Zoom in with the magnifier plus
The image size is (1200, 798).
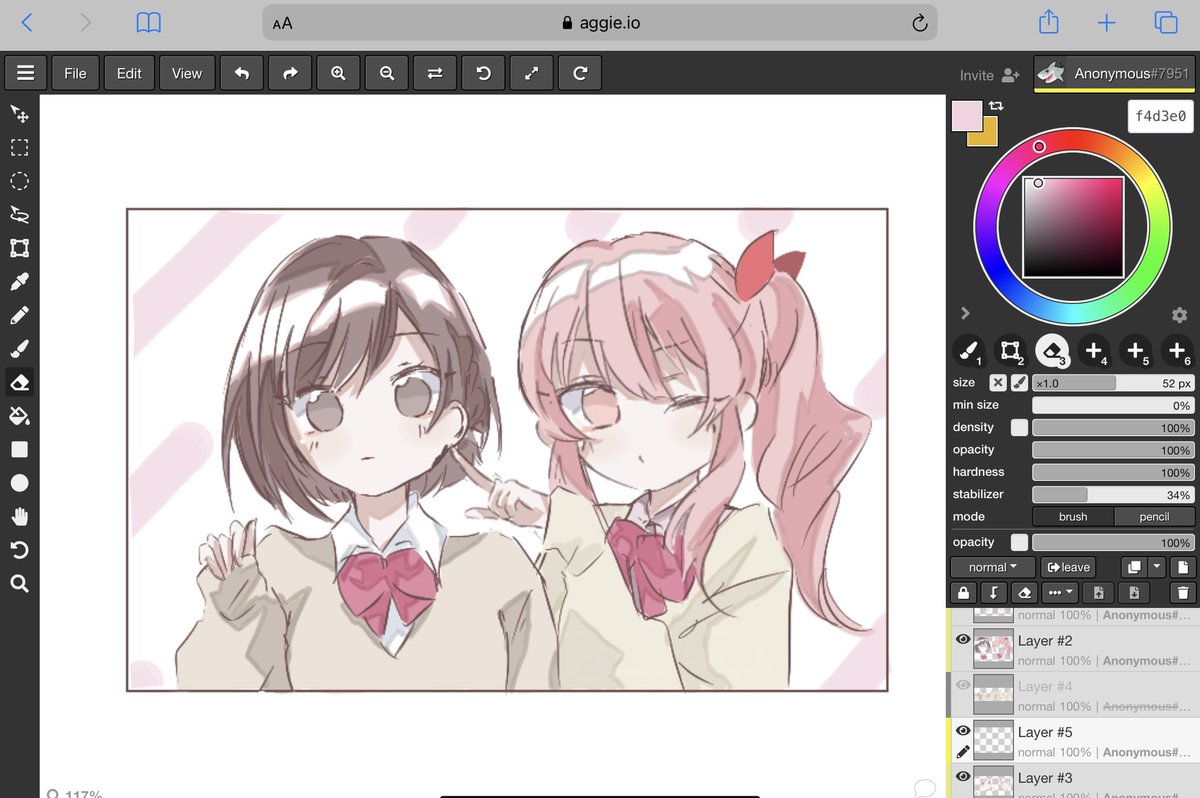pyautogui.click(x=338, y=73)
